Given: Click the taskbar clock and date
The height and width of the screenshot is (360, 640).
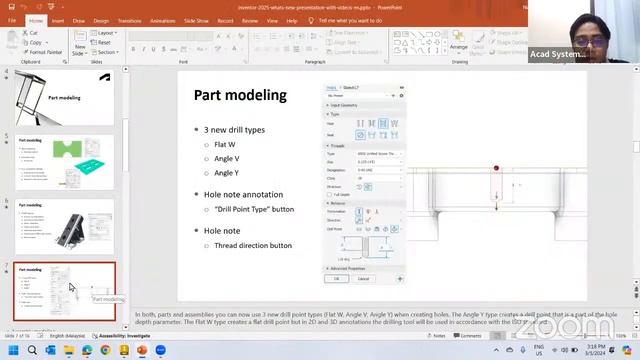Looking at the screenshot, I should tap(595, 350).
